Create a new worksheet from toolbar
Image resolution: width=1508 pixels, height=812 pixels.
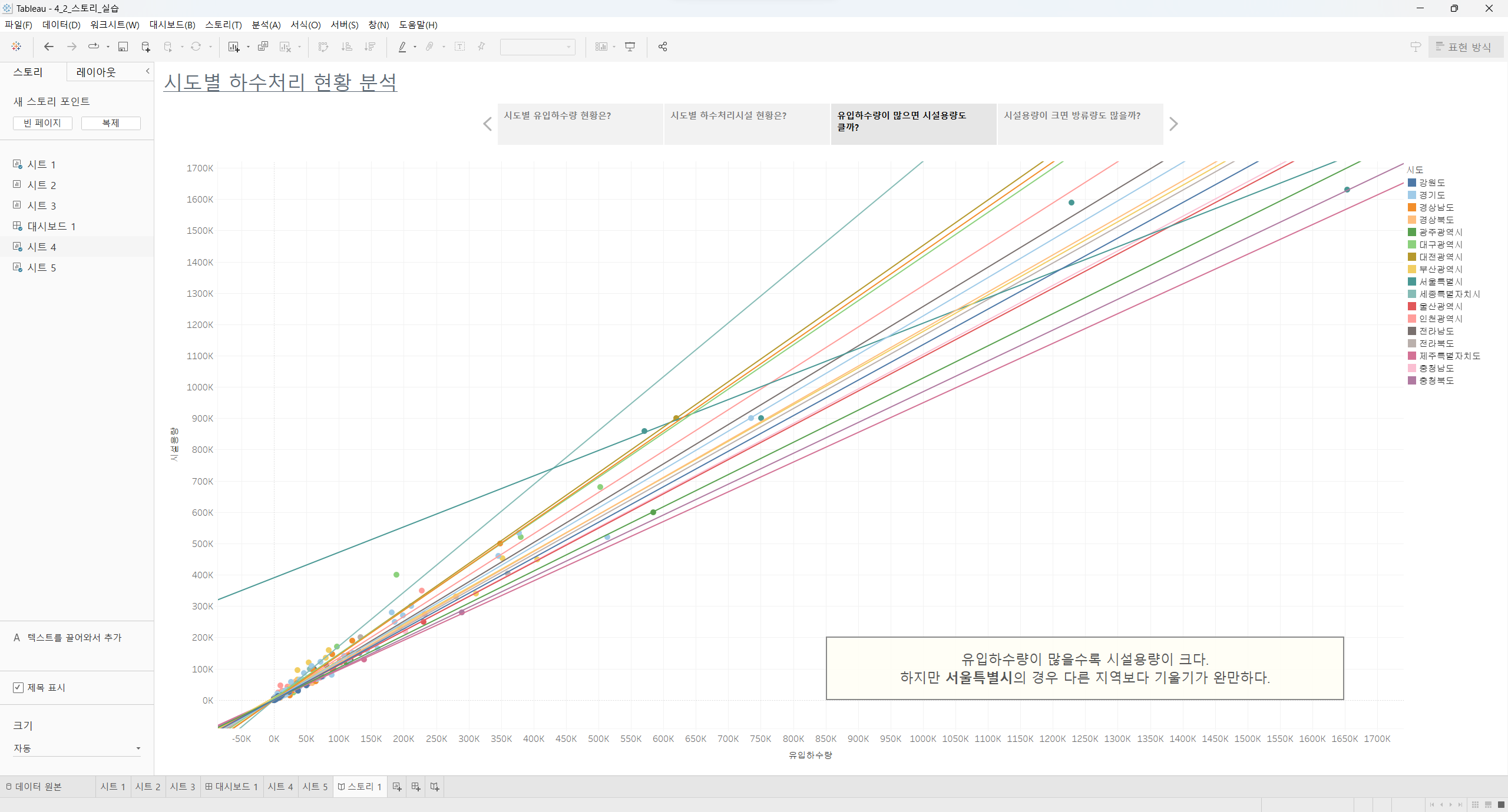[x=234, y=47]
